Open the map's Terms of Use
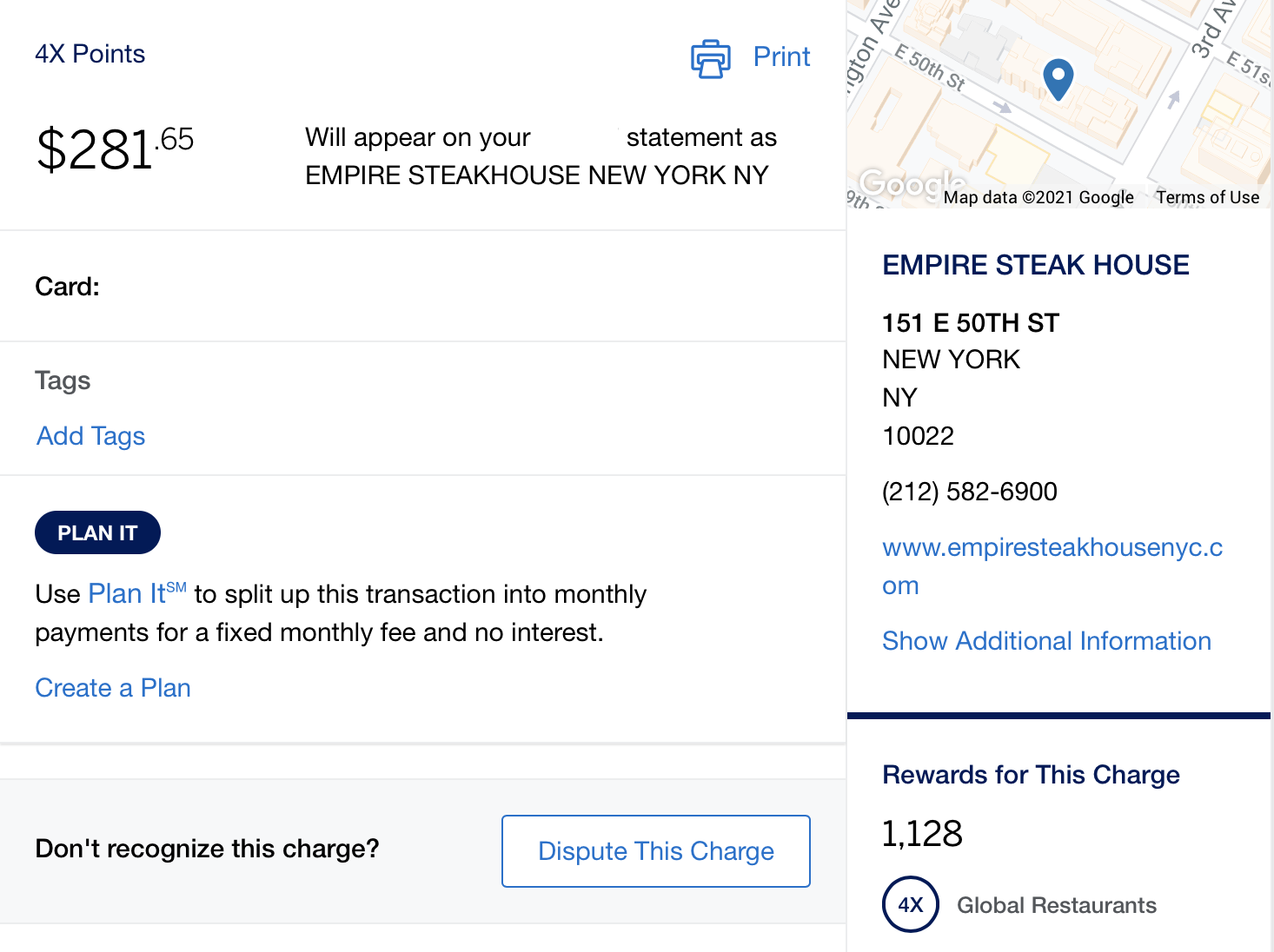The image size is (1274, 952). [1207, 197]
